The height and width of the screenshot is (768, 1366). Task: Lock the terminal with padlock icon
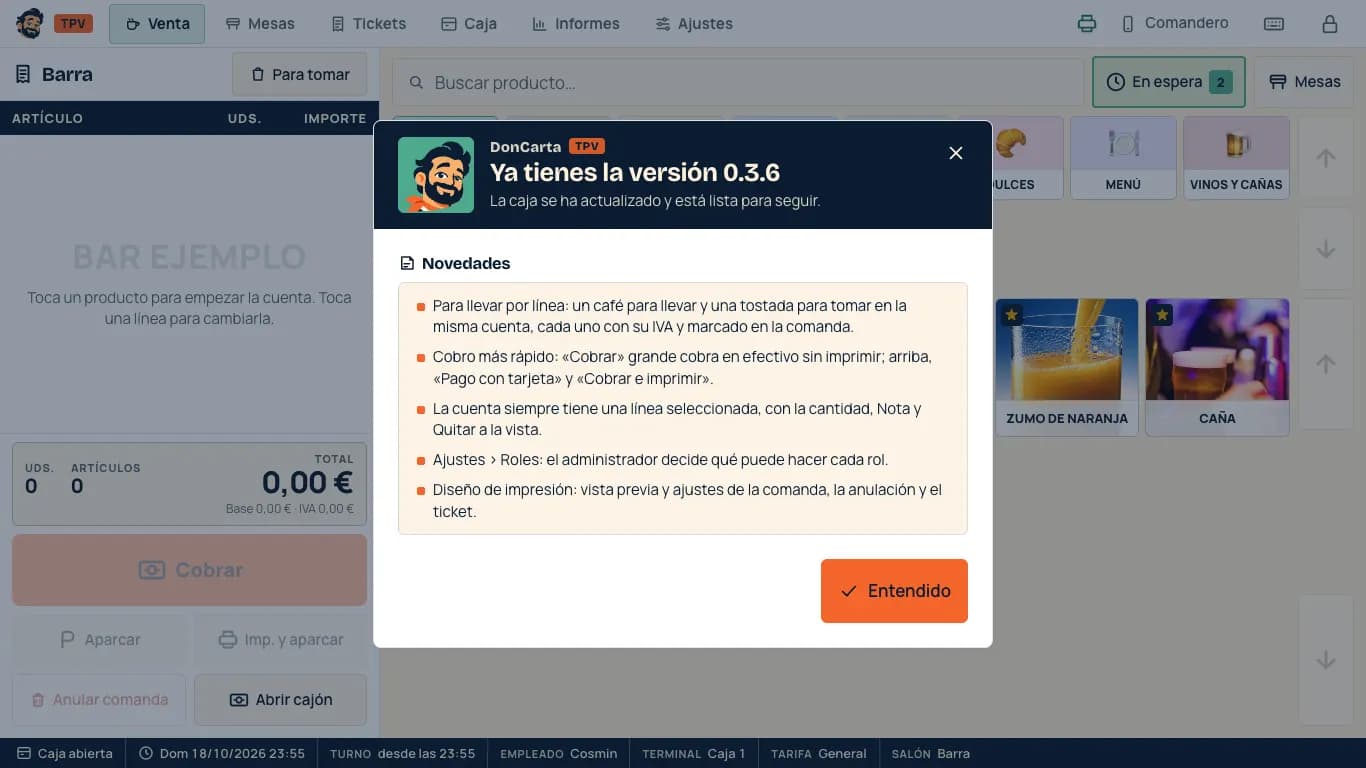1330,24
